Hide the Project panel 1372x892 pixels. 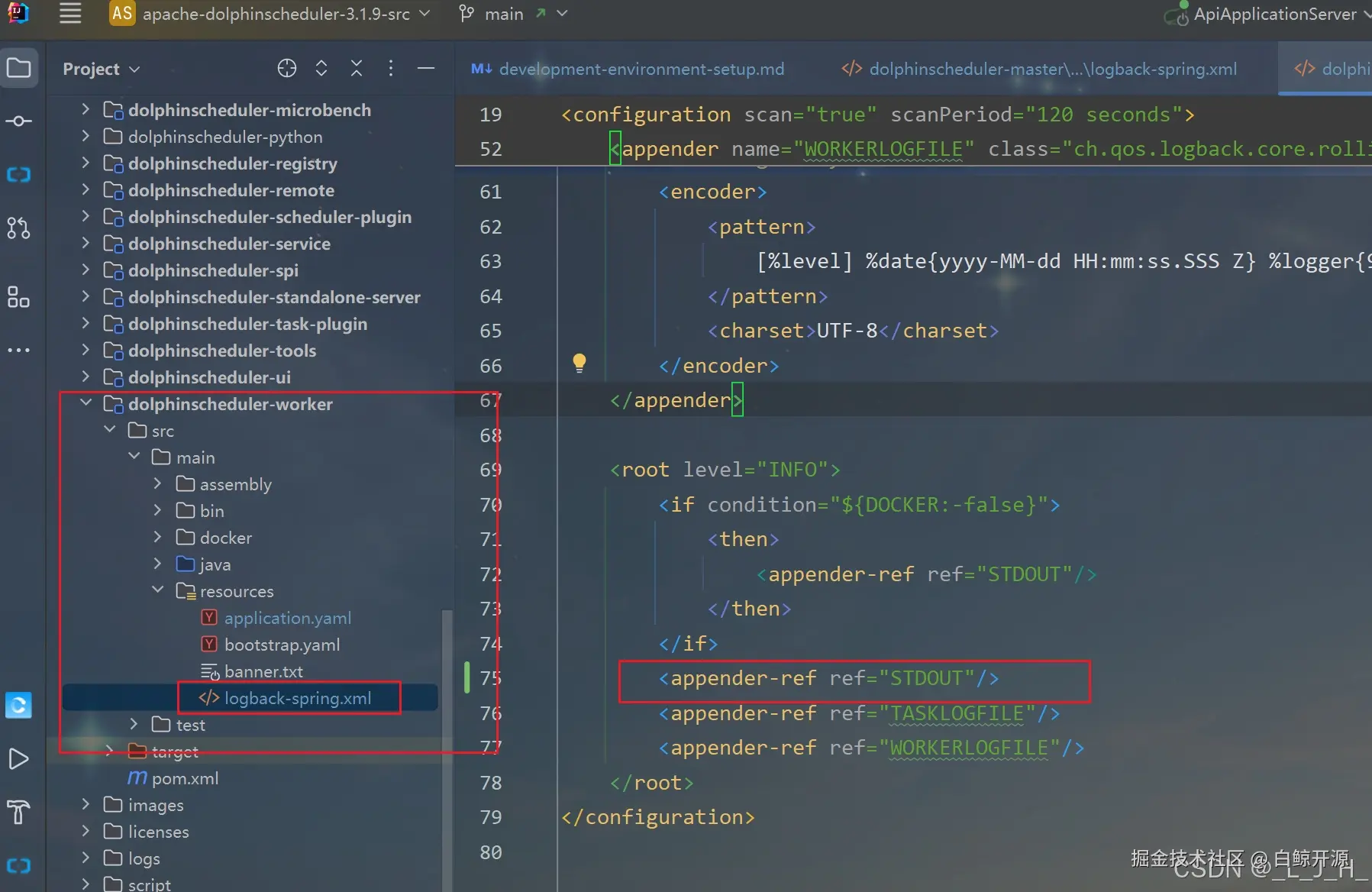pyautogui.click(x=426, y=69)
